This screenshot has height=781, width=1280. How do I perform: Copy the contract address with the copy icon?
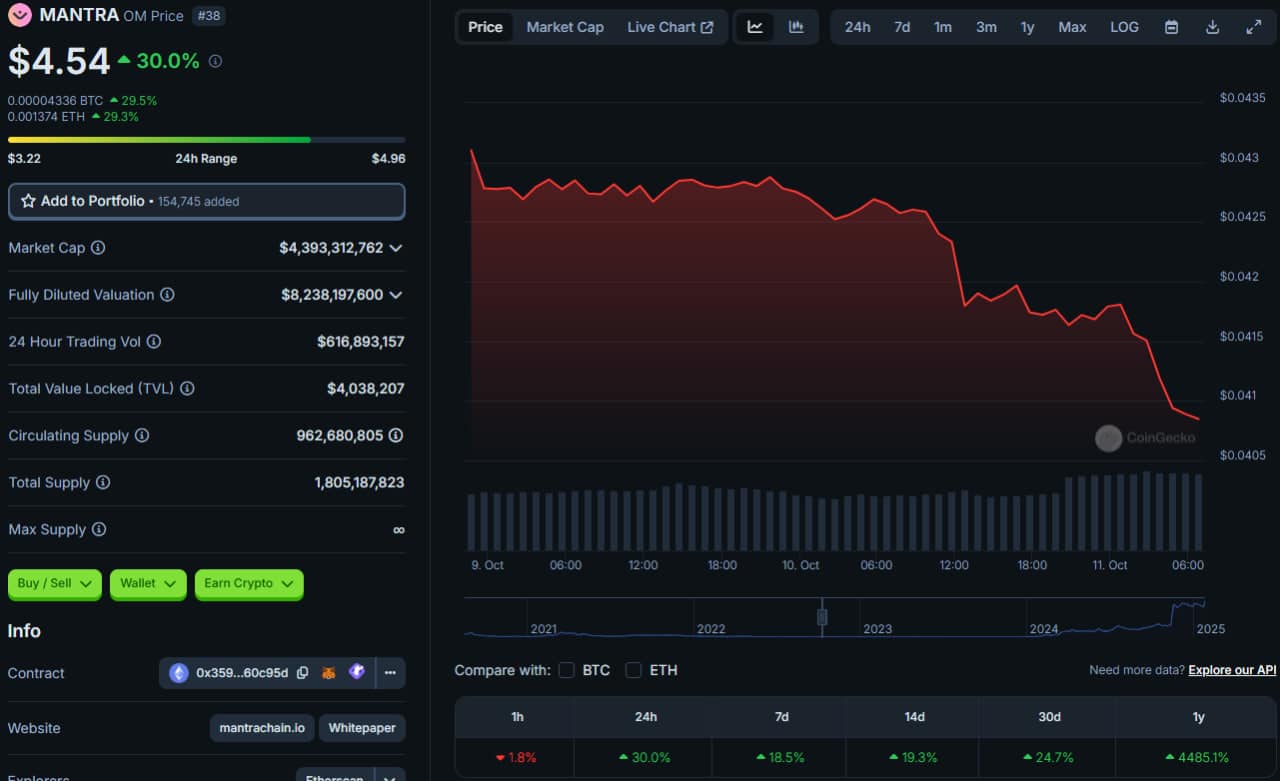302,673
